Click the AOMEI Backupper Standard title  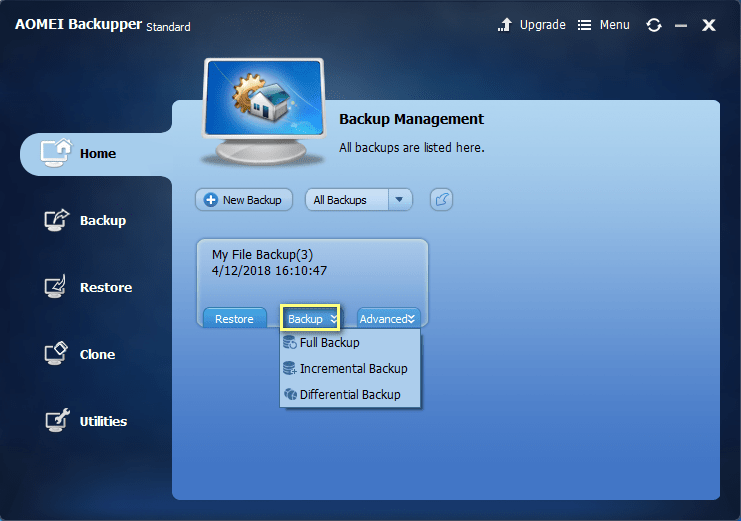pos(103,25)
